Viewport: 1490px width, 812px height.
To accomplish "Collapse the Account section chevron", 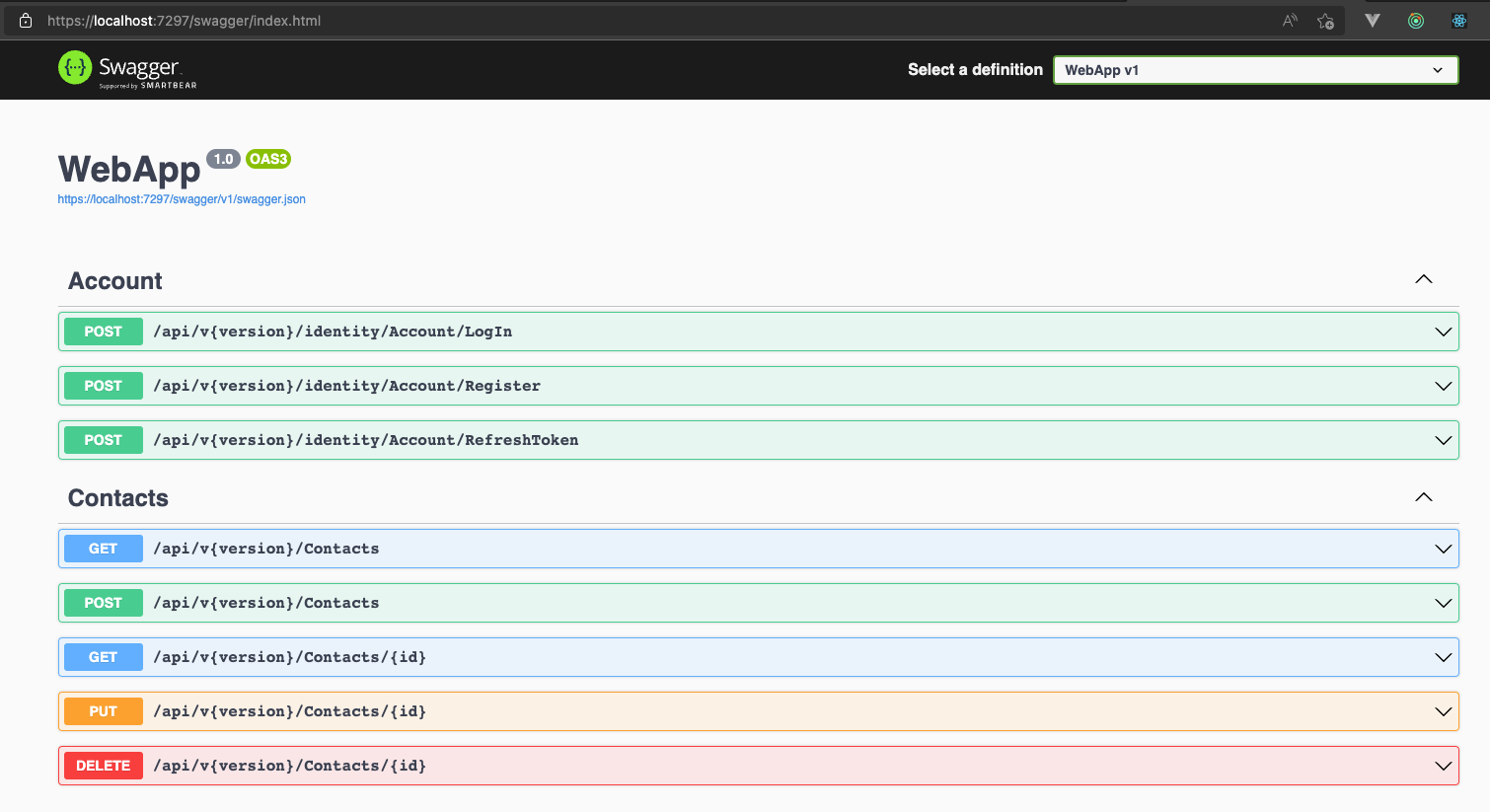I will tap(1424, 279).
